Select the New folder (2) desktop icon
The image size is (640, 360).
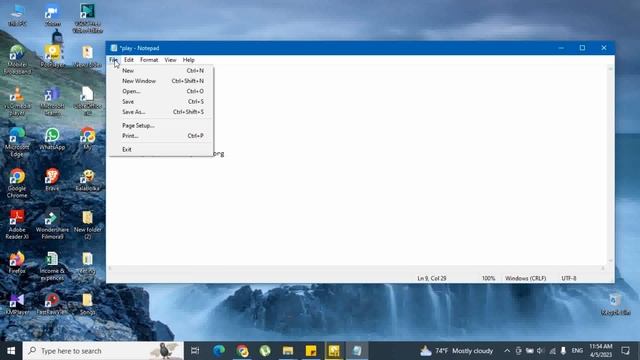click(87, 224)
